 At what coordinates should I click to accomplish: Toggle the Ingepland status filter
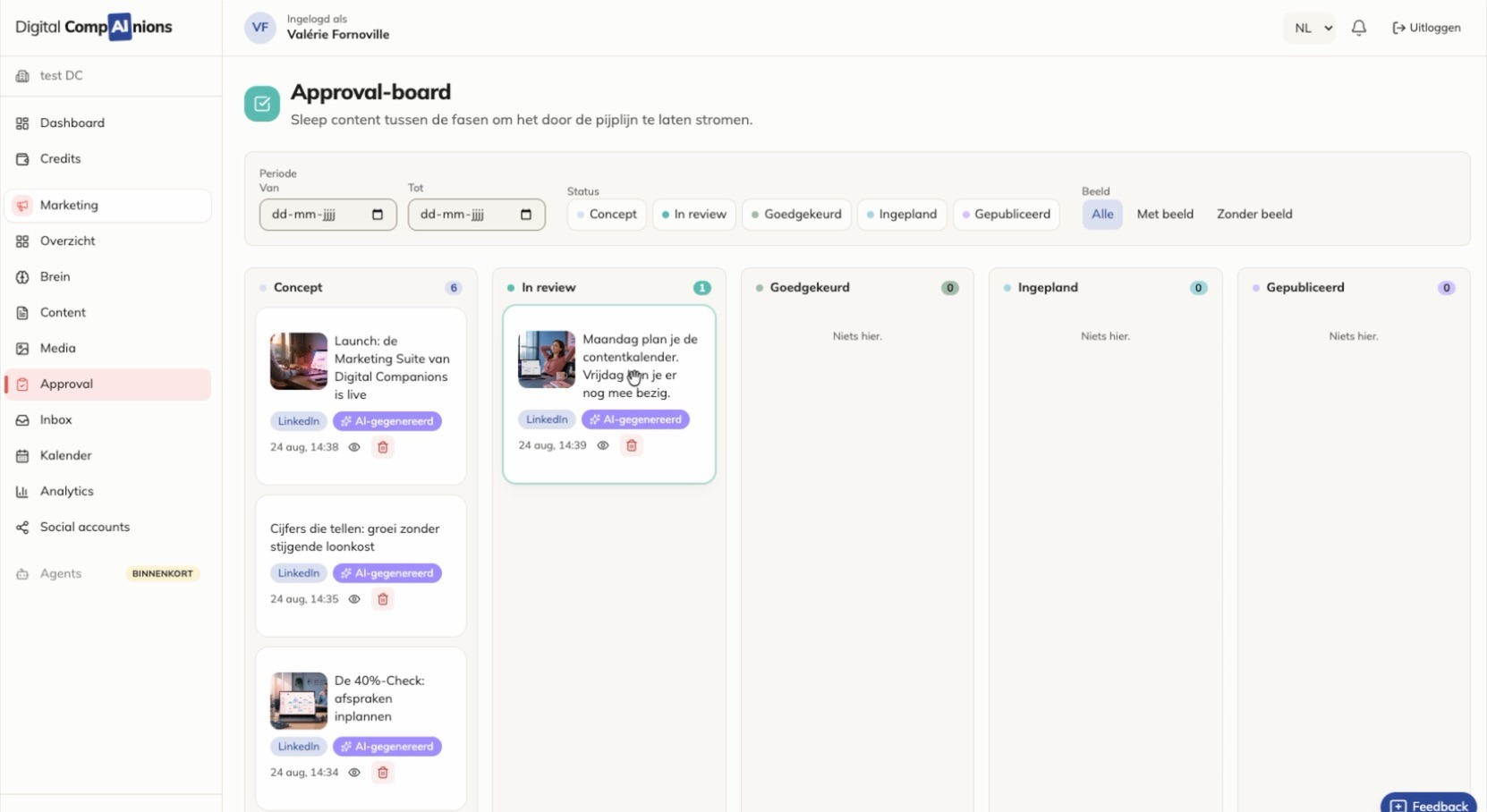point(902,215)
